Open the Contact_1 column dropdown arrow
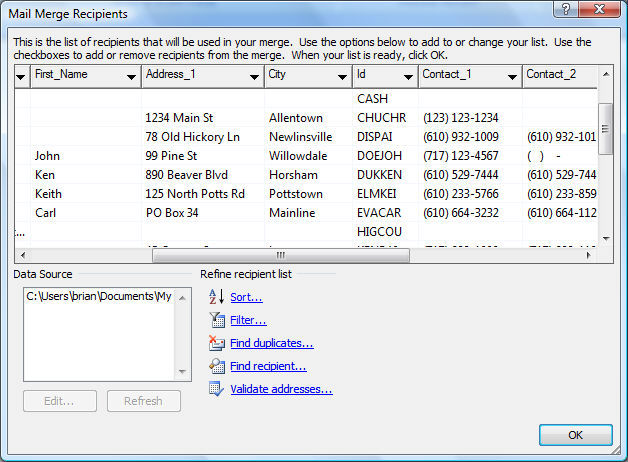628x462 pixels. pos(512,77)
